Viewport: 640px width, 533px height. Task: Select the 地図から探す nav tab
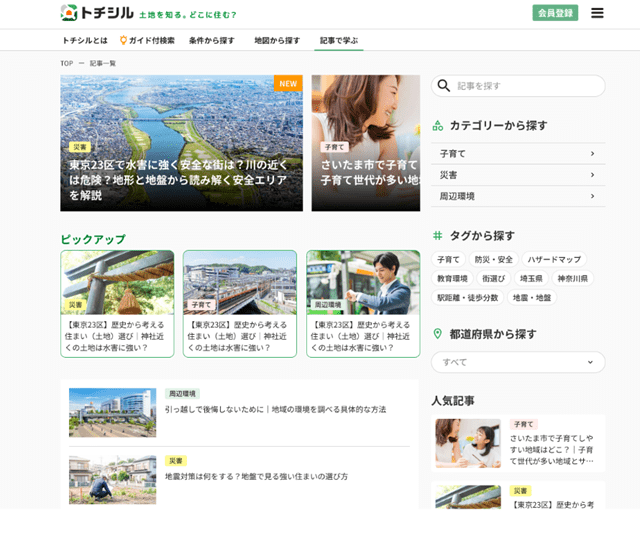277,41
